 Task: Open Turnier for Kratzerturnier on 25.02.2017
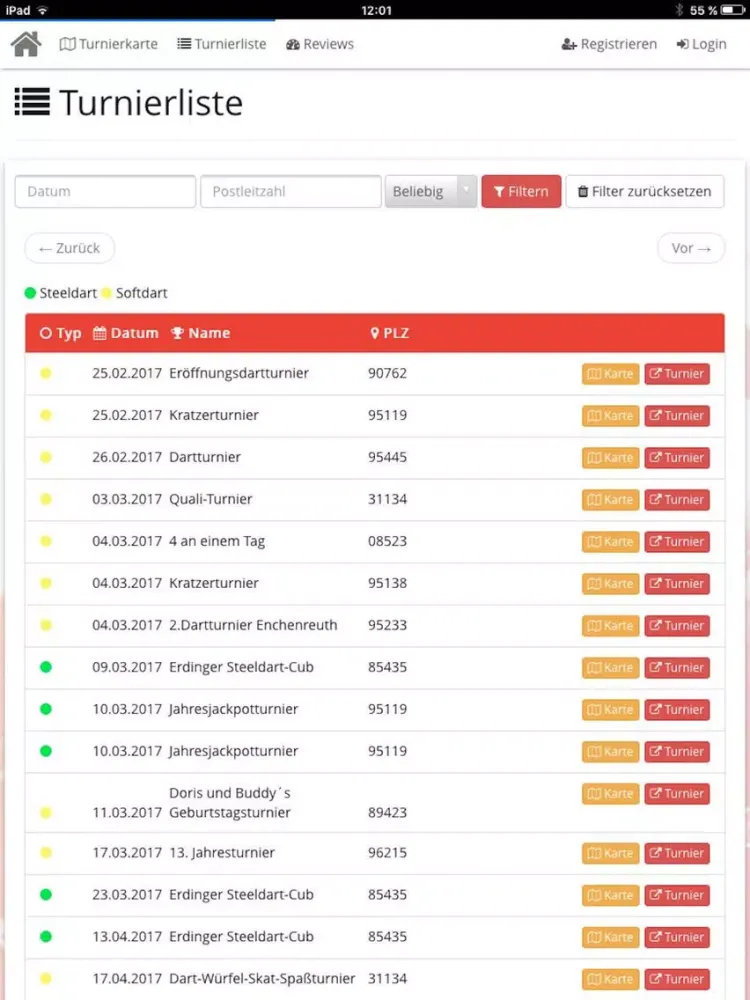pos(677,416)
